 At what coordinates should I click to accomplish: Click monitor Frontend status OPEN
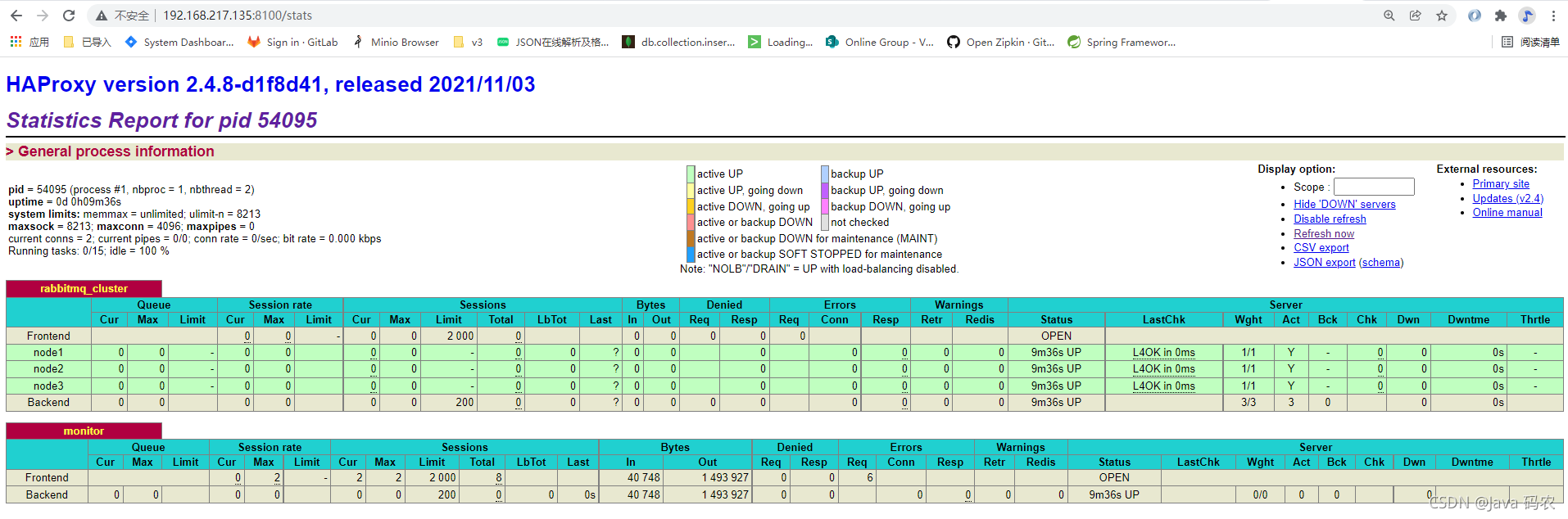1114,478
